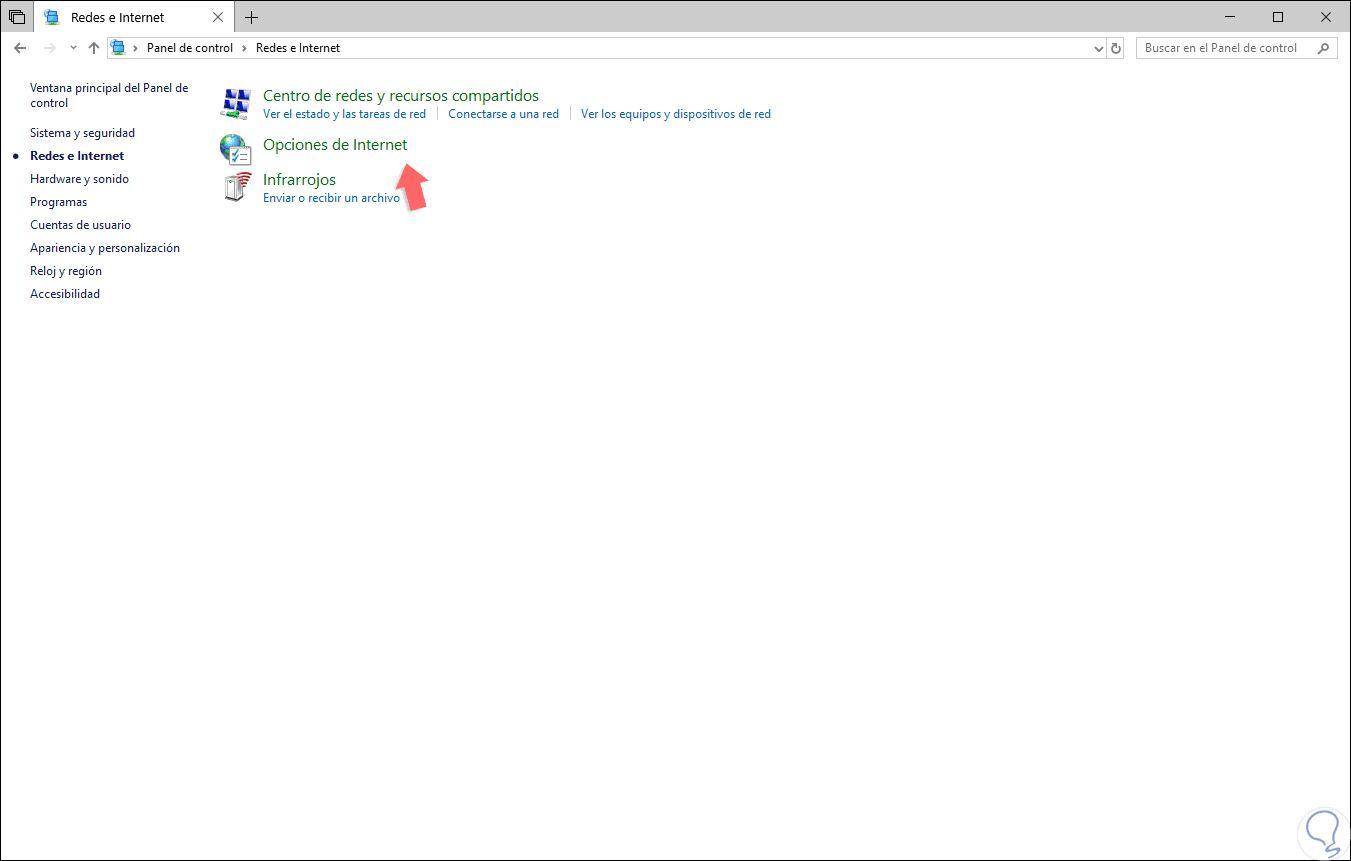
Task: Focus the Buscar en el Panel de control field
Action: pyautogui.click(x=1237, y=48)
